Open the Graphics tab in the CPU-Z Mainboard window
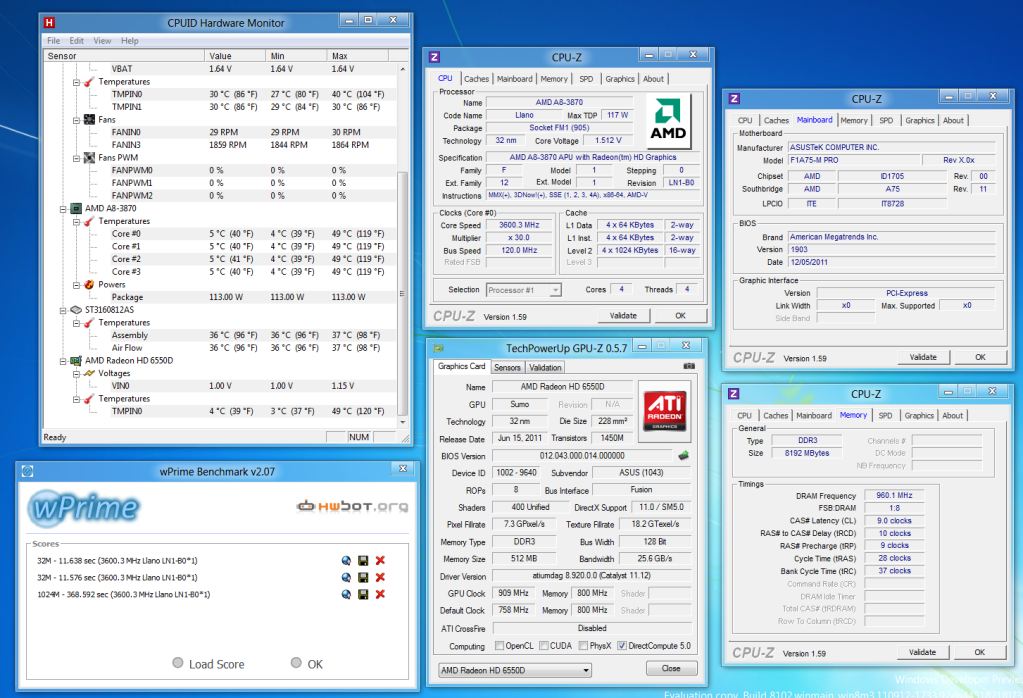 (919, 121)
